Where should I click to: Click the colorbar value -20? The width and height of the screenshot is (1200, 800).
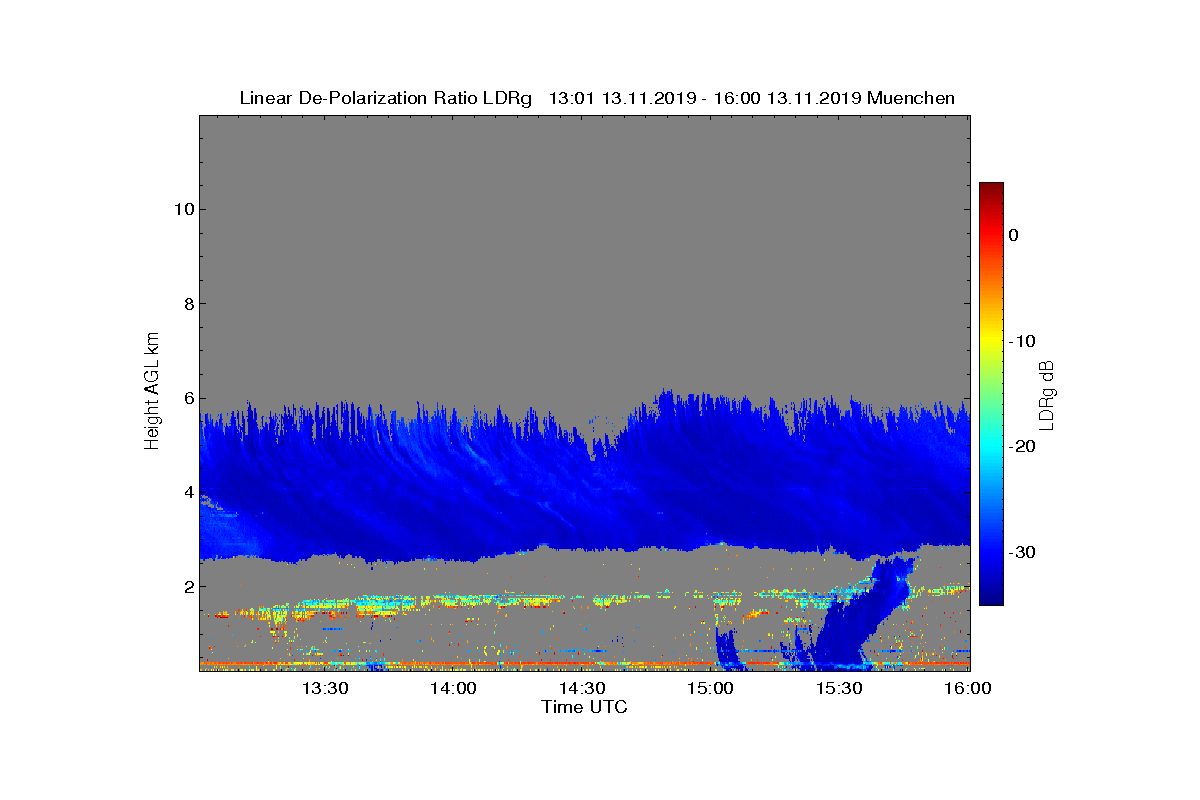click(x=1021, y=447)
